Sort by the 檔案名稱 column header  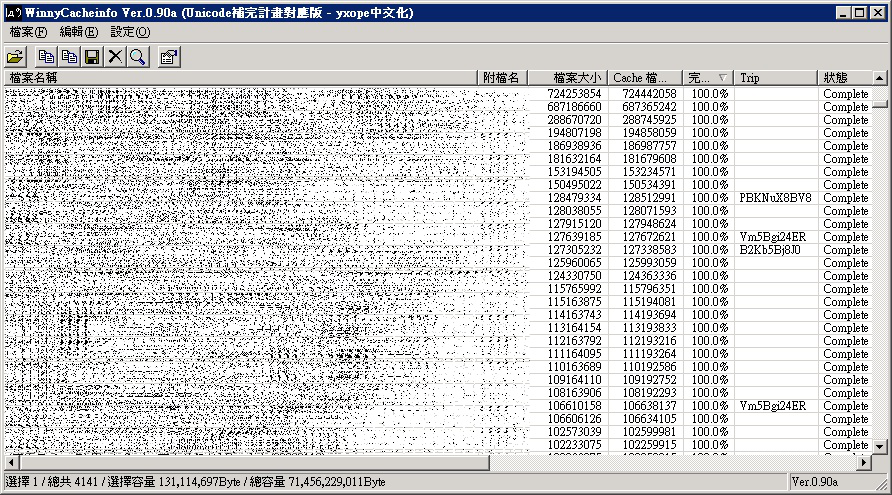tap(241, 78)
